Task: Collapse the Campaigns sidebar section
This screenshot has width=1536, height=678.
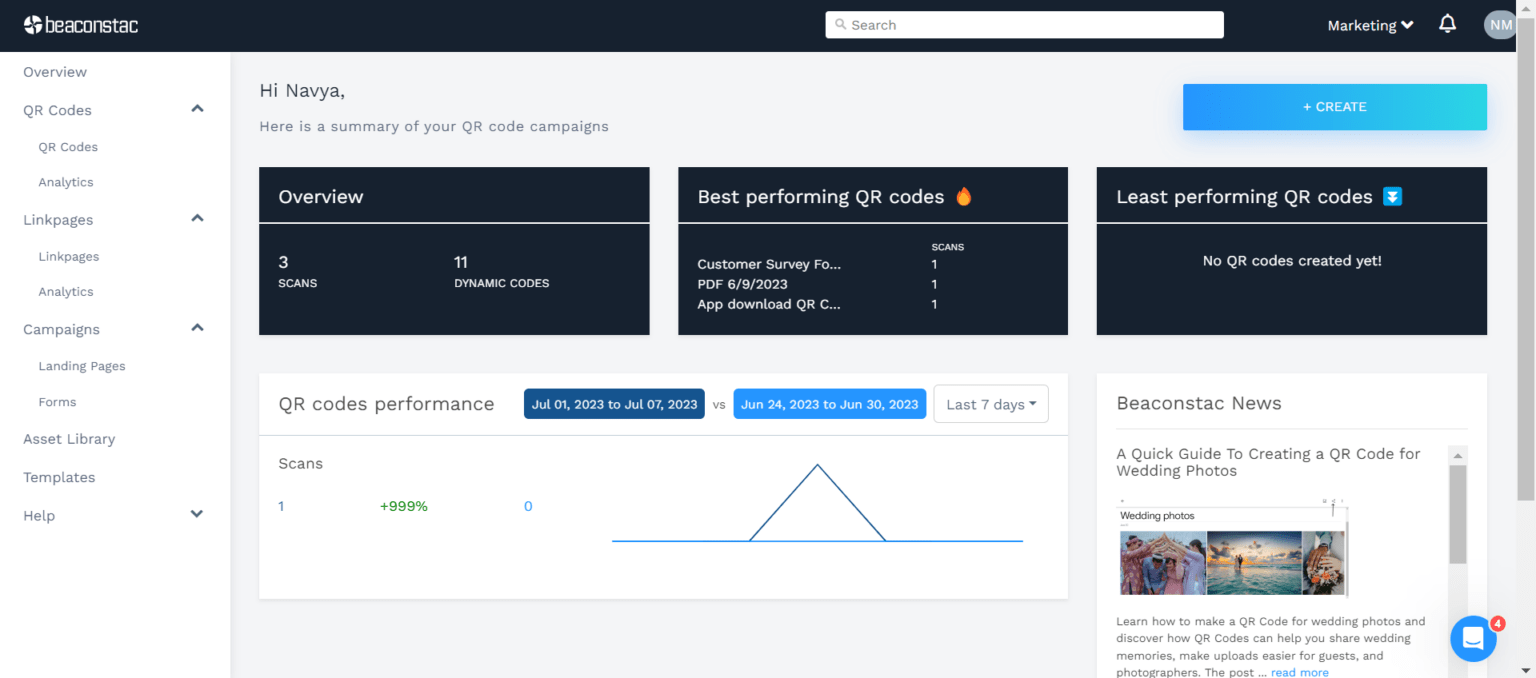Action: (x=197, y=327)
